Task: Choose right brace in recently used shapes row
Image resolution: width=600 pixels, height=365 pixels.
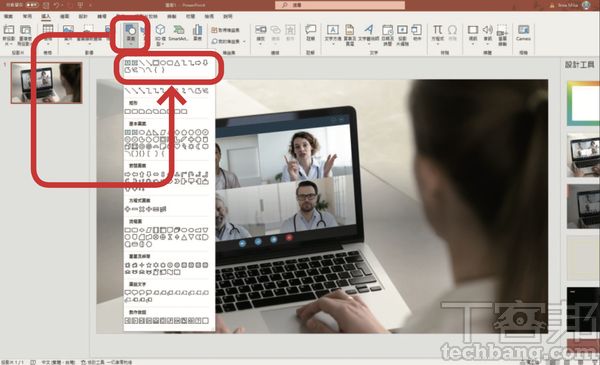Action: coord(163,70)
